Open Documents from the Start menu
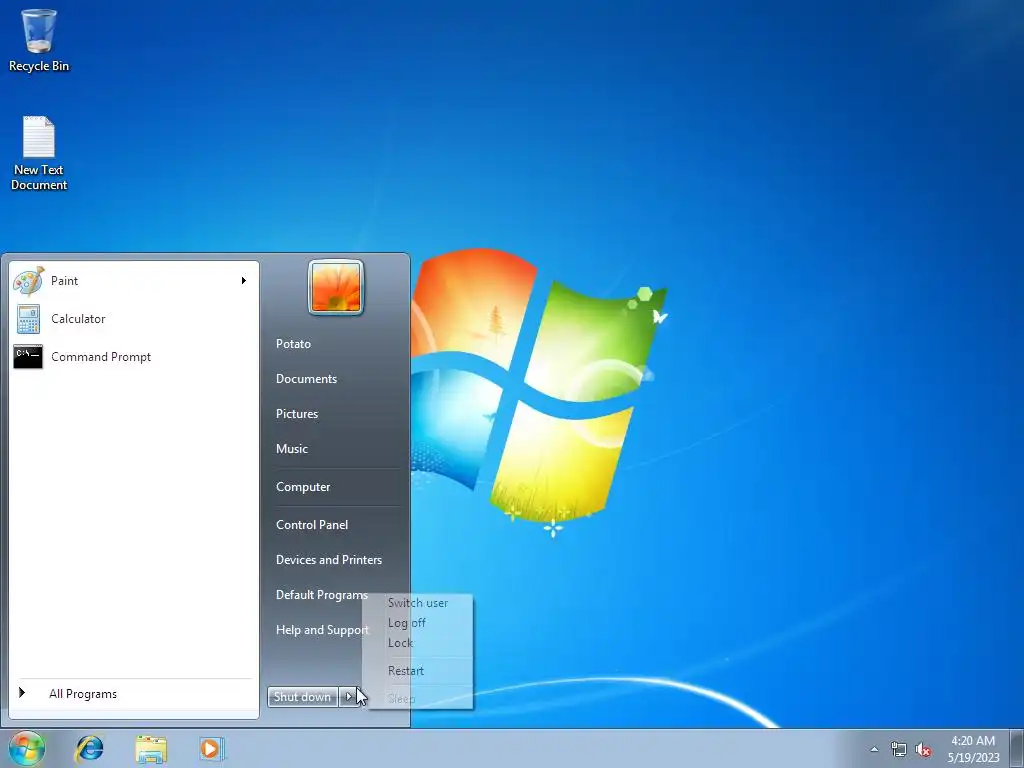 point(306,379)
